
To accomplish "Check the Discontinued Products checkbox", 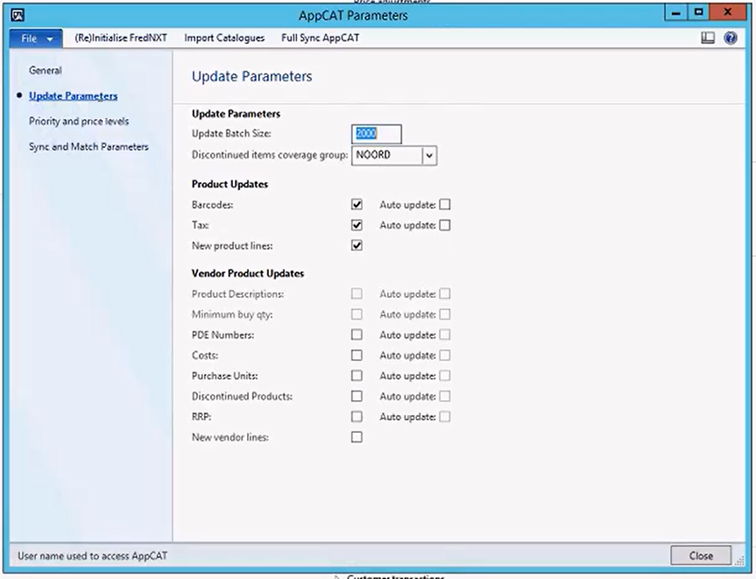I will click(357, 396).
